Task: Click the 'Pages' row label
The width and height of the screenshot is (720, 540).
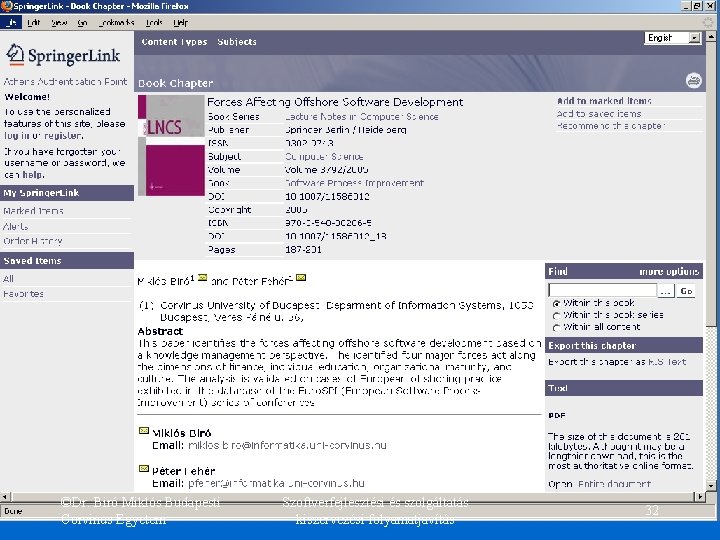Action: pos(222,250)
